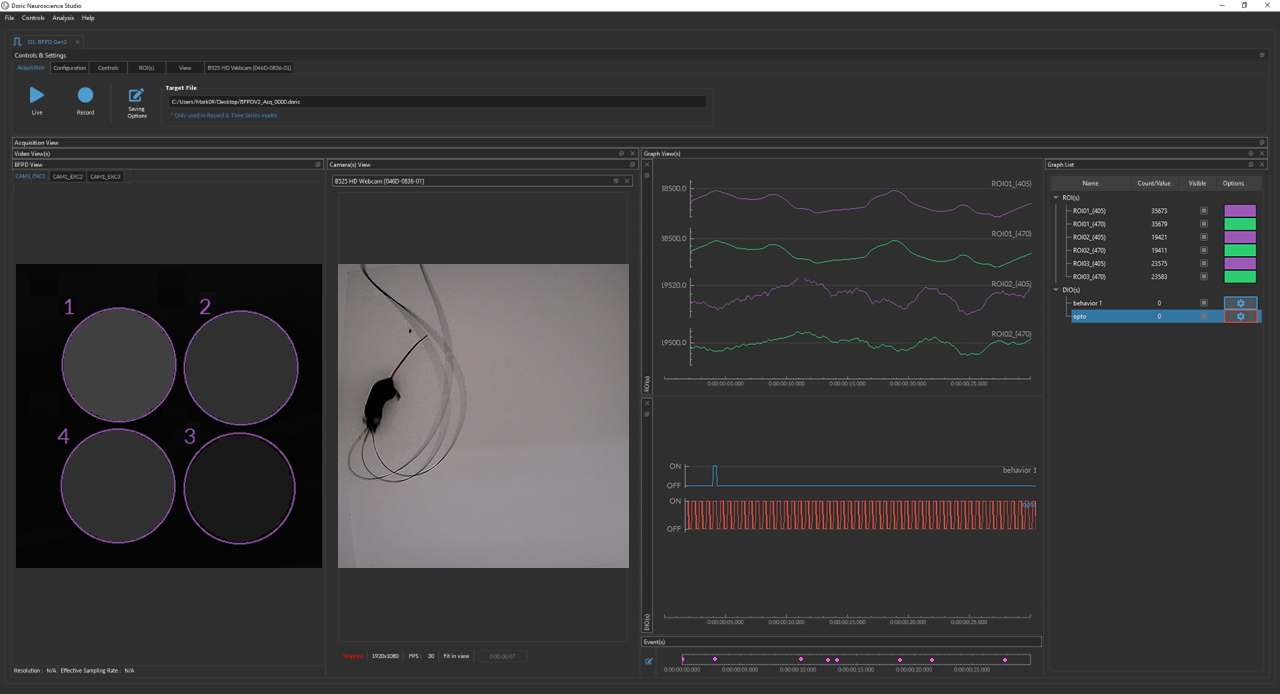Screen dimensions: 1280x694
Task: Click the Fit in view button
Action: point(456,656)
